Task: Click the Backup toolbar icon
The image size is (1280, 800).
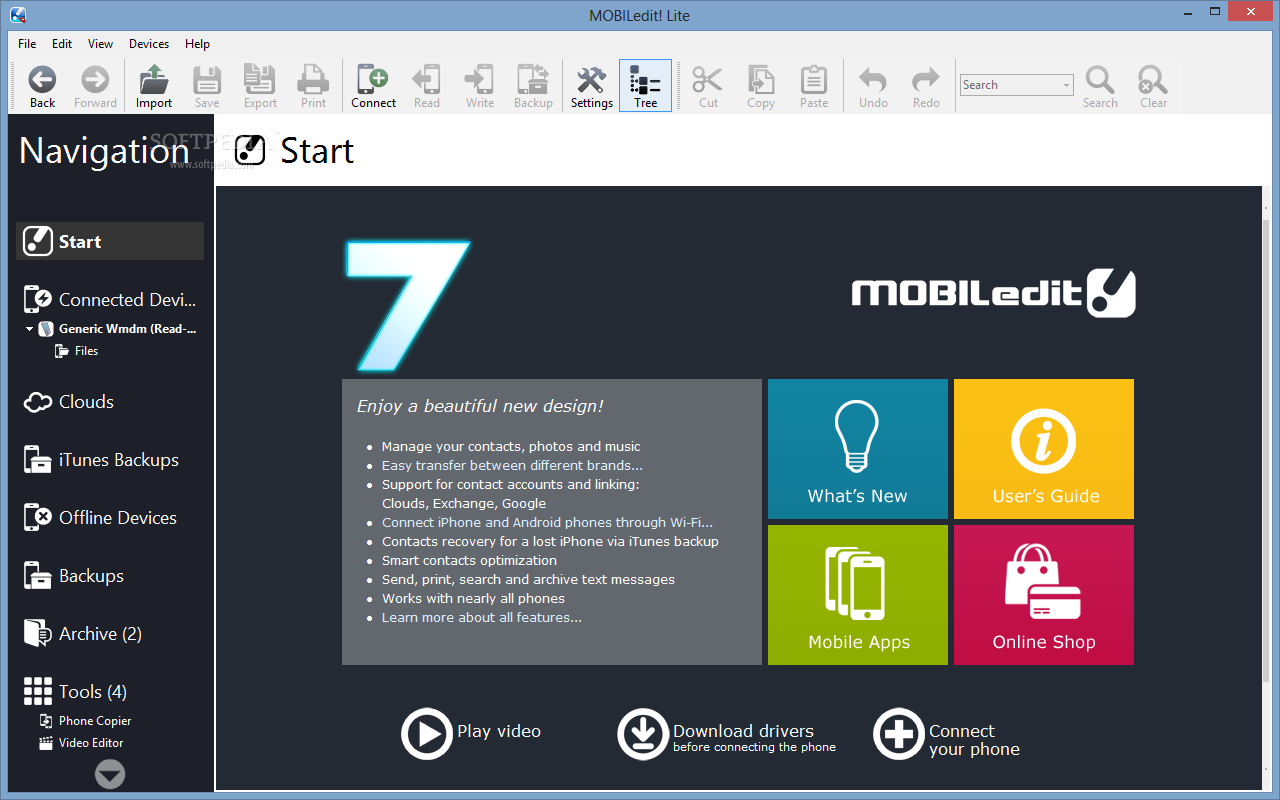Action: point(533,85)
